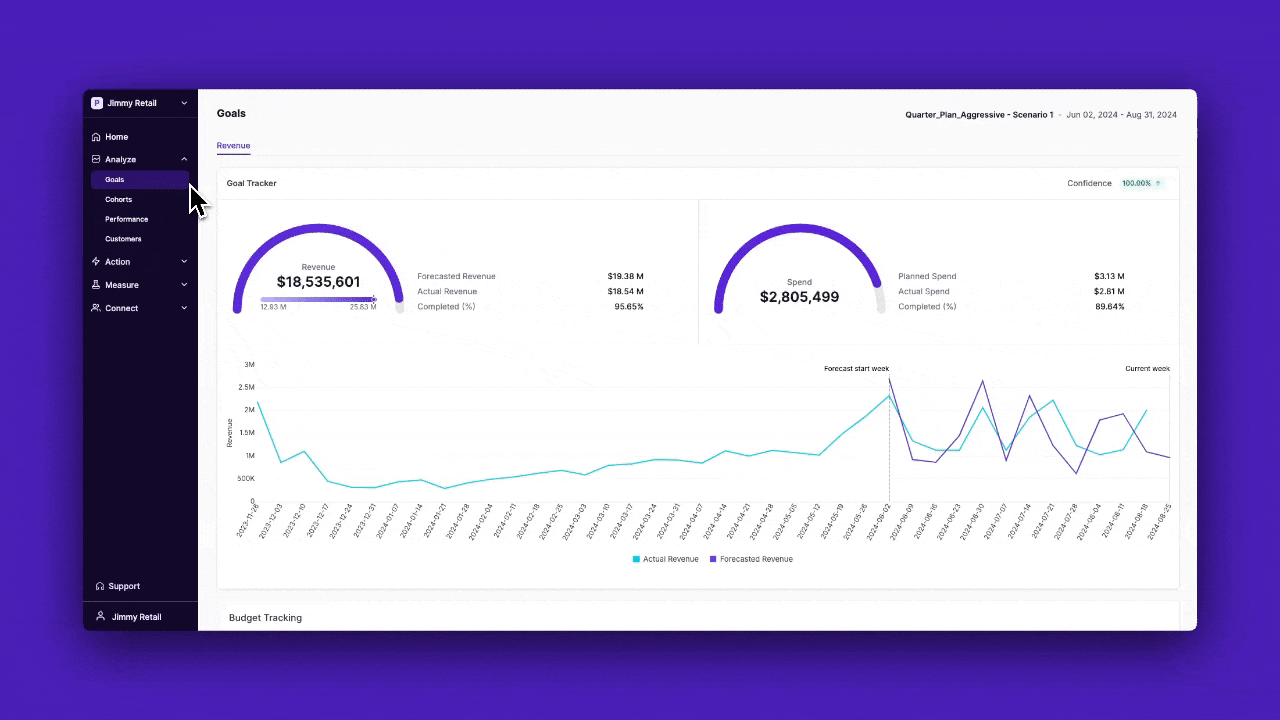Click the Planned Spend $3.13 M value
This screenshot has height=720, width=1280.
tap(1109, 277)
